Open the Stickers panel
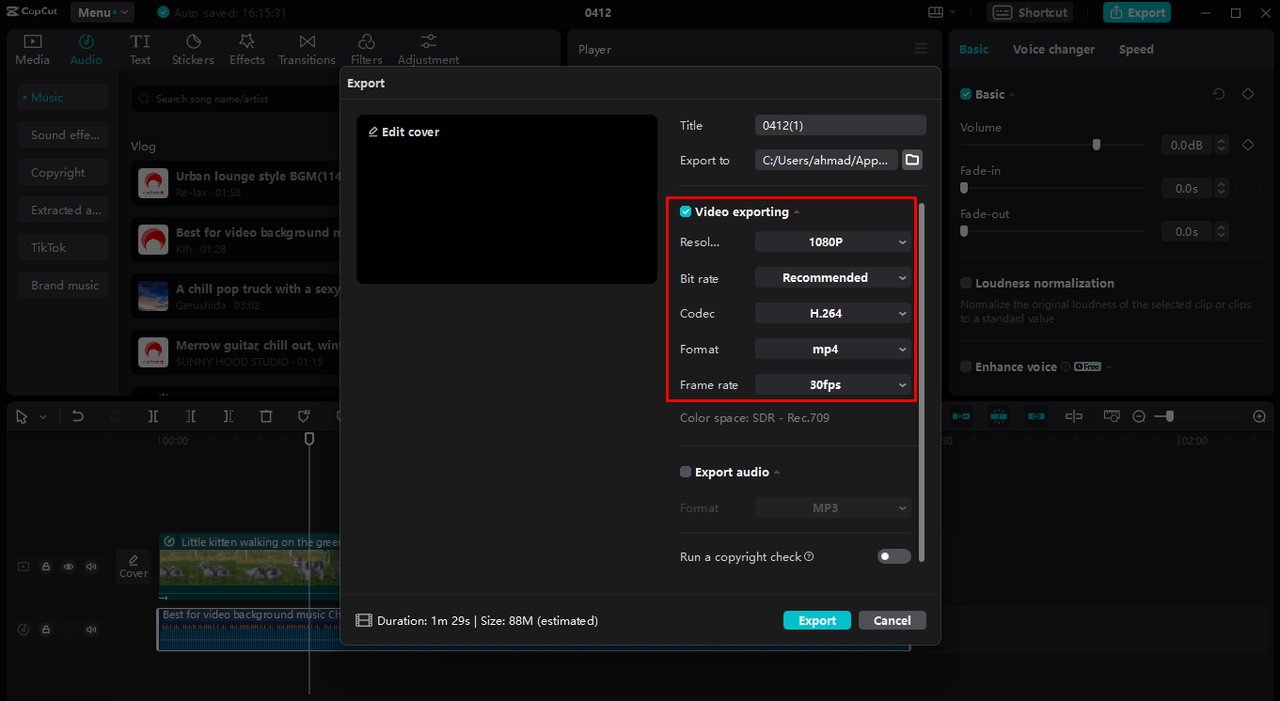 [193, 50]
